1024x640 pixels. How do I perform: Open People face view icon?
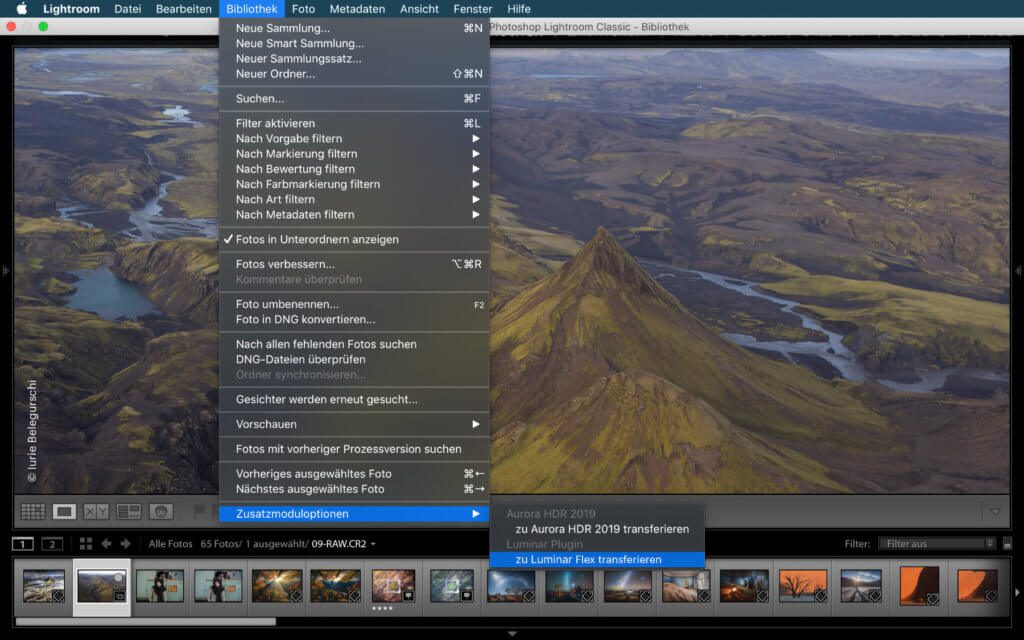[161, 511]
